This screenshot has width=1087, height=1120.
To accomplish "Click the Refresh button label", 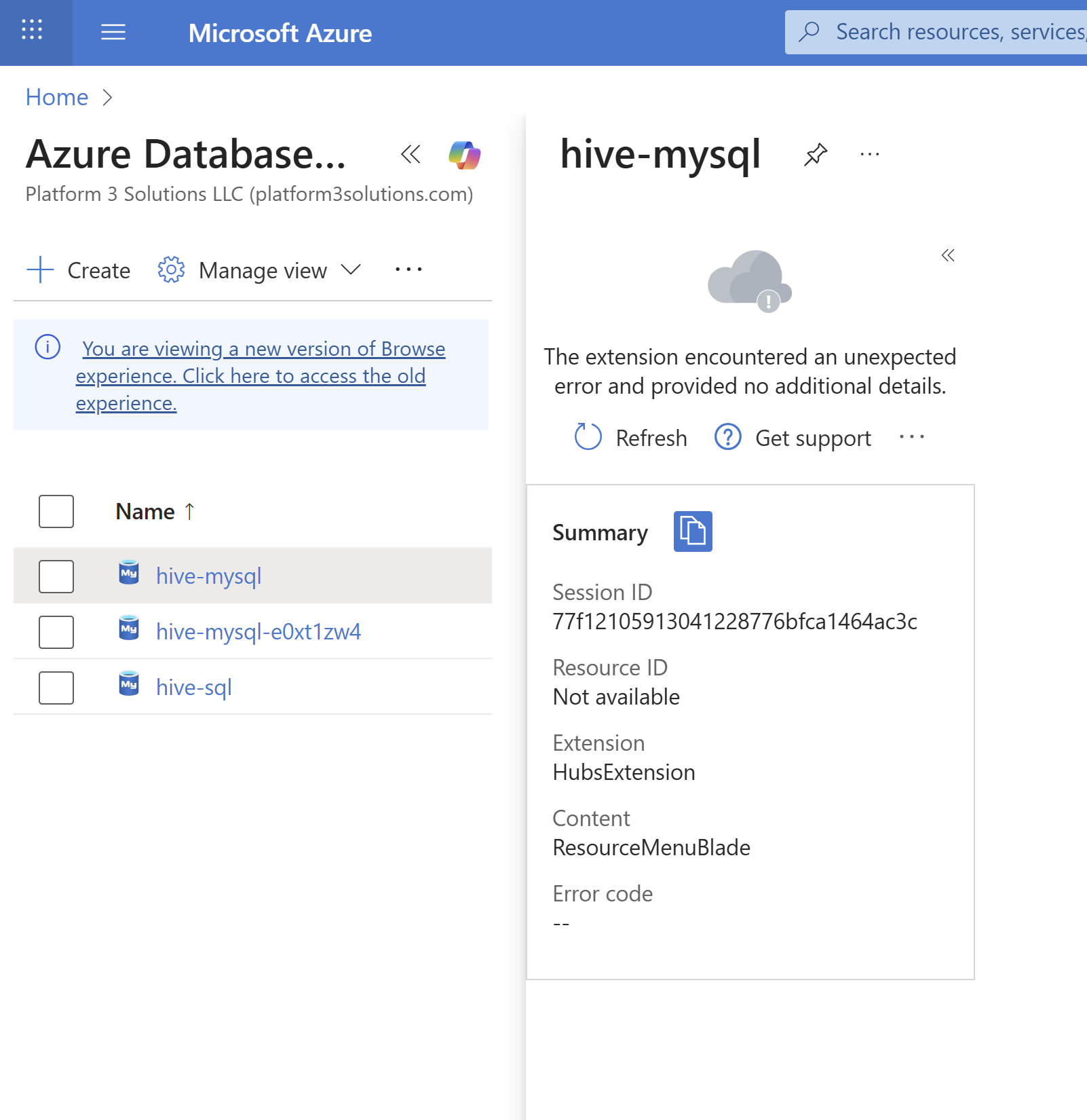I will [x=651, y=438].
